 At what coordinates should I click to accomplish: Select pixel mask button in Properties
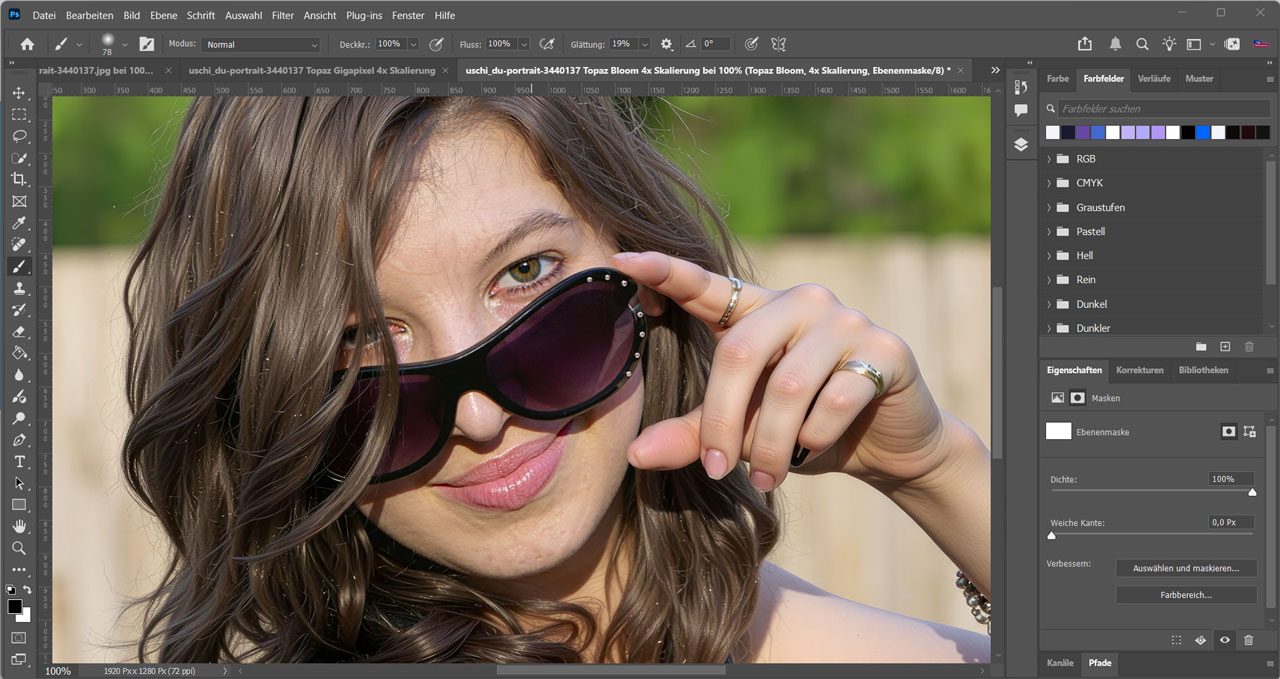(x=1229, y=431)
